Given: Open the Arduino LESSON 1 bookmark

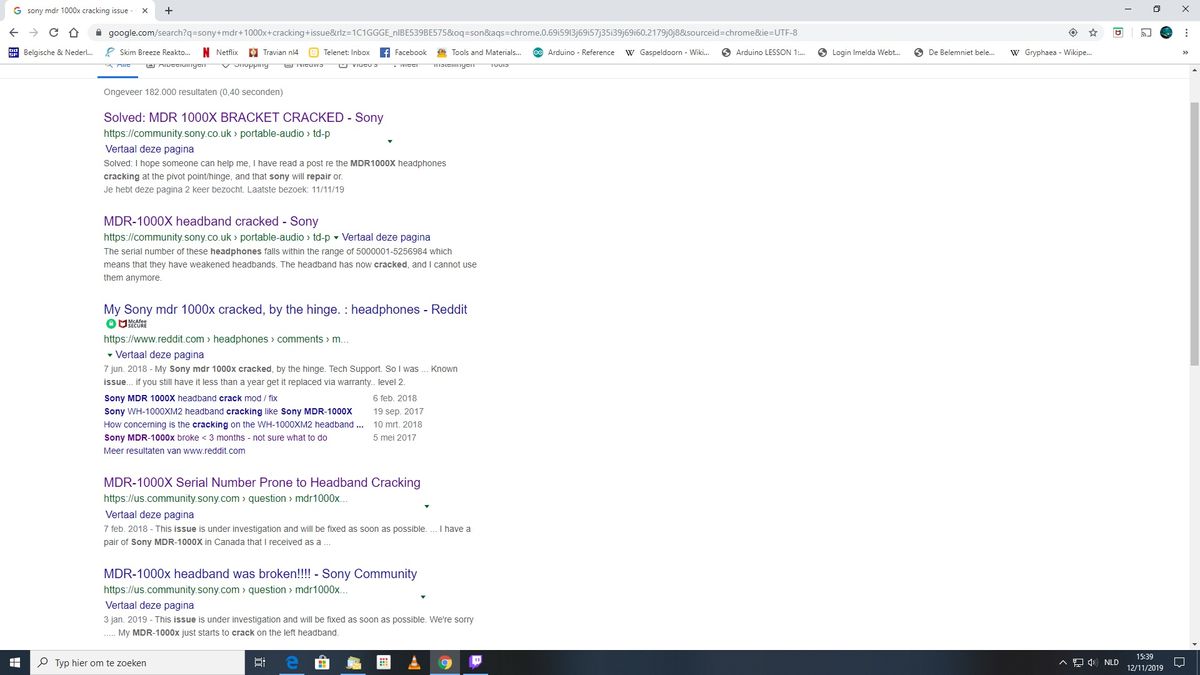Looking at the screenshot, I should 764,52.
